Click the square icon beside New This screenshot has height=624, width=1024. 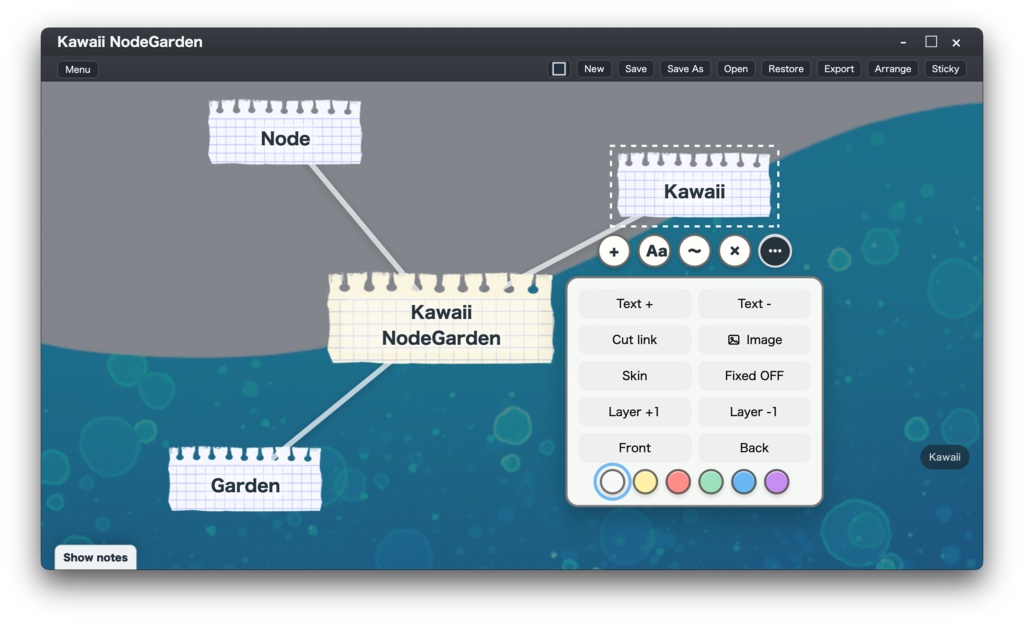click(559, 69)
